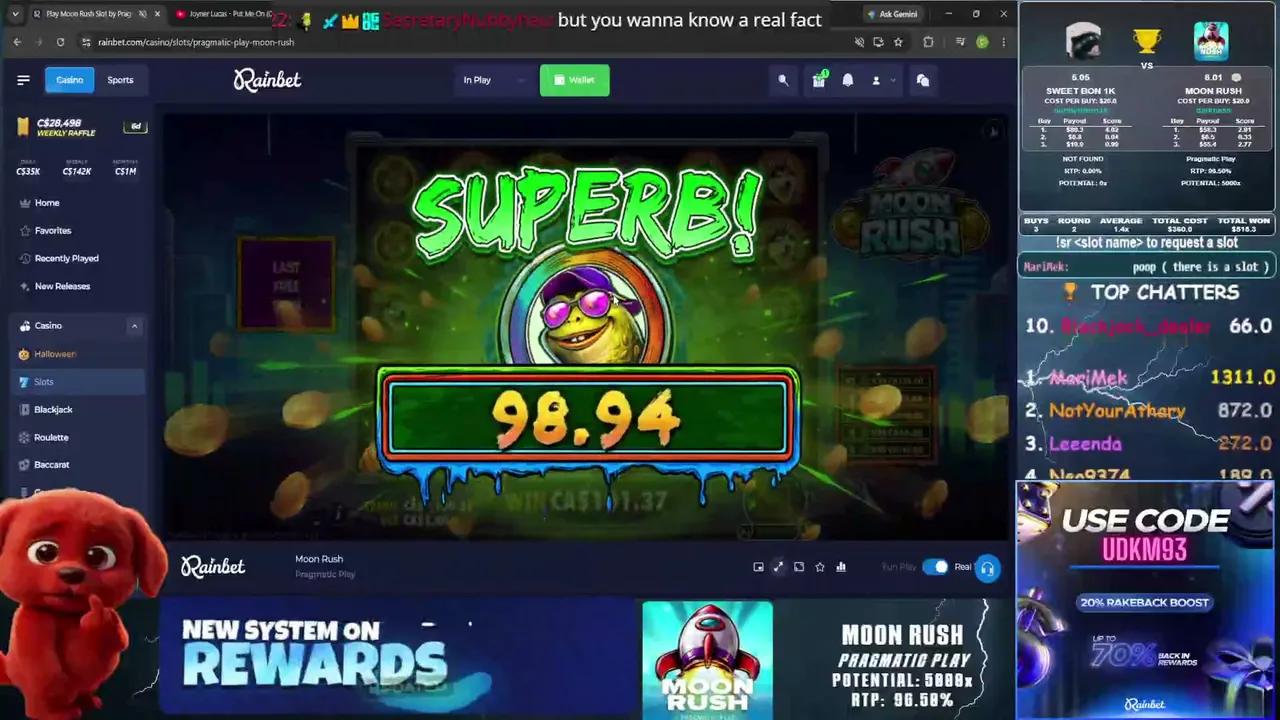This screenshot has width=1280, height=720.
Task: Click the search magnifier icon
Action: coord(783,80)
